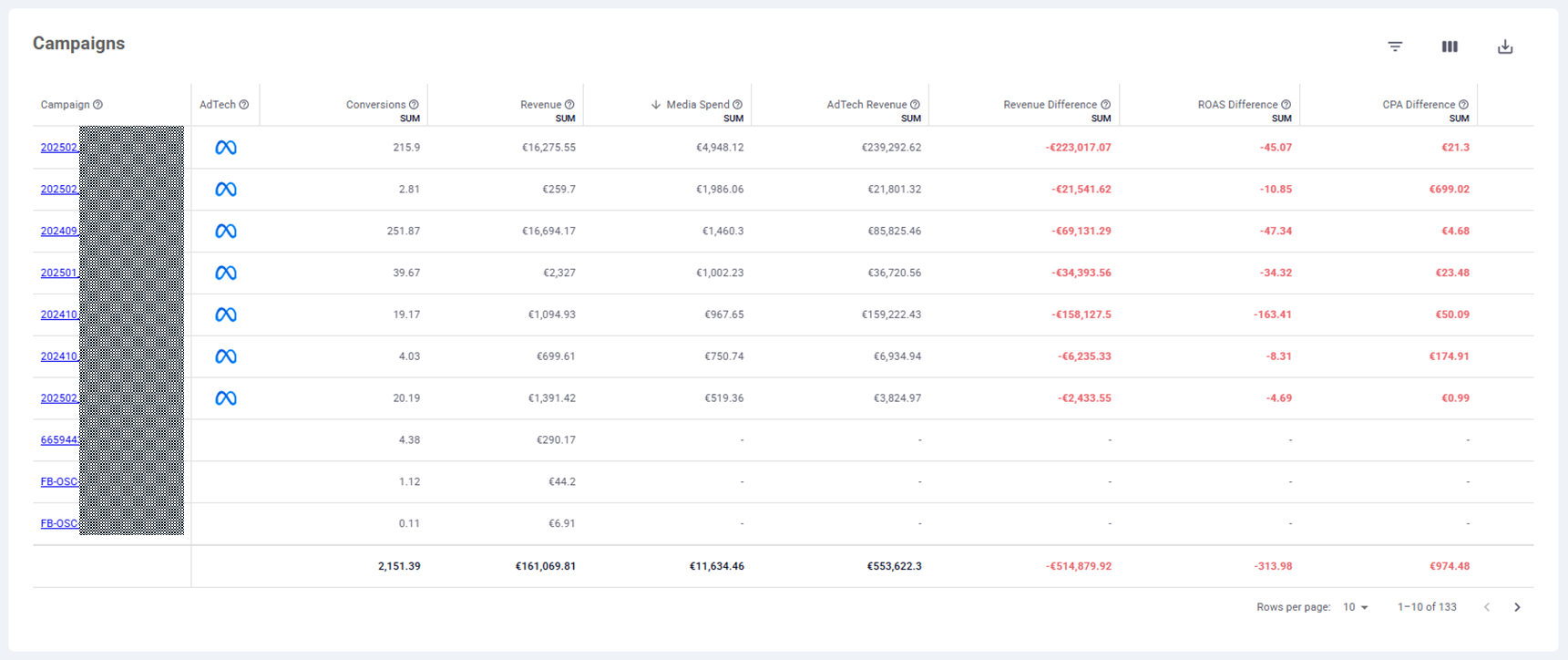This screenshot has height=660, width=1568.
Task: Click Meta icon in row with €259.7 revenue
Action: click(x=226, y=190)
